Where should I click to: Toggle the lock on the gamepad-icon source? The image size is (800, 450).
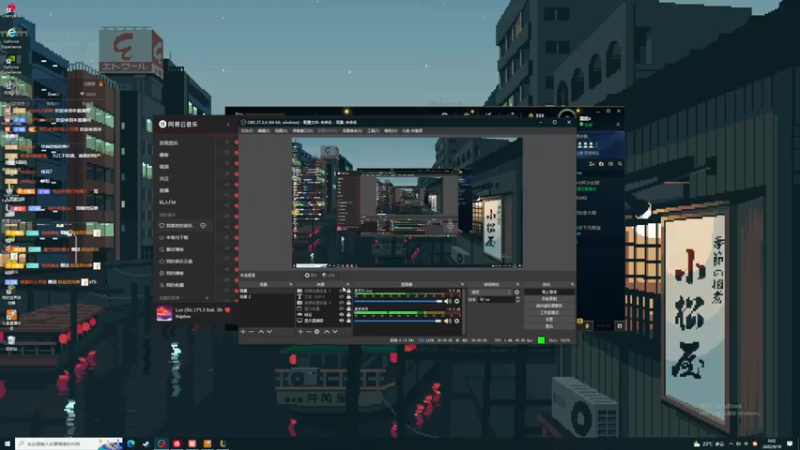coord(349,315)
